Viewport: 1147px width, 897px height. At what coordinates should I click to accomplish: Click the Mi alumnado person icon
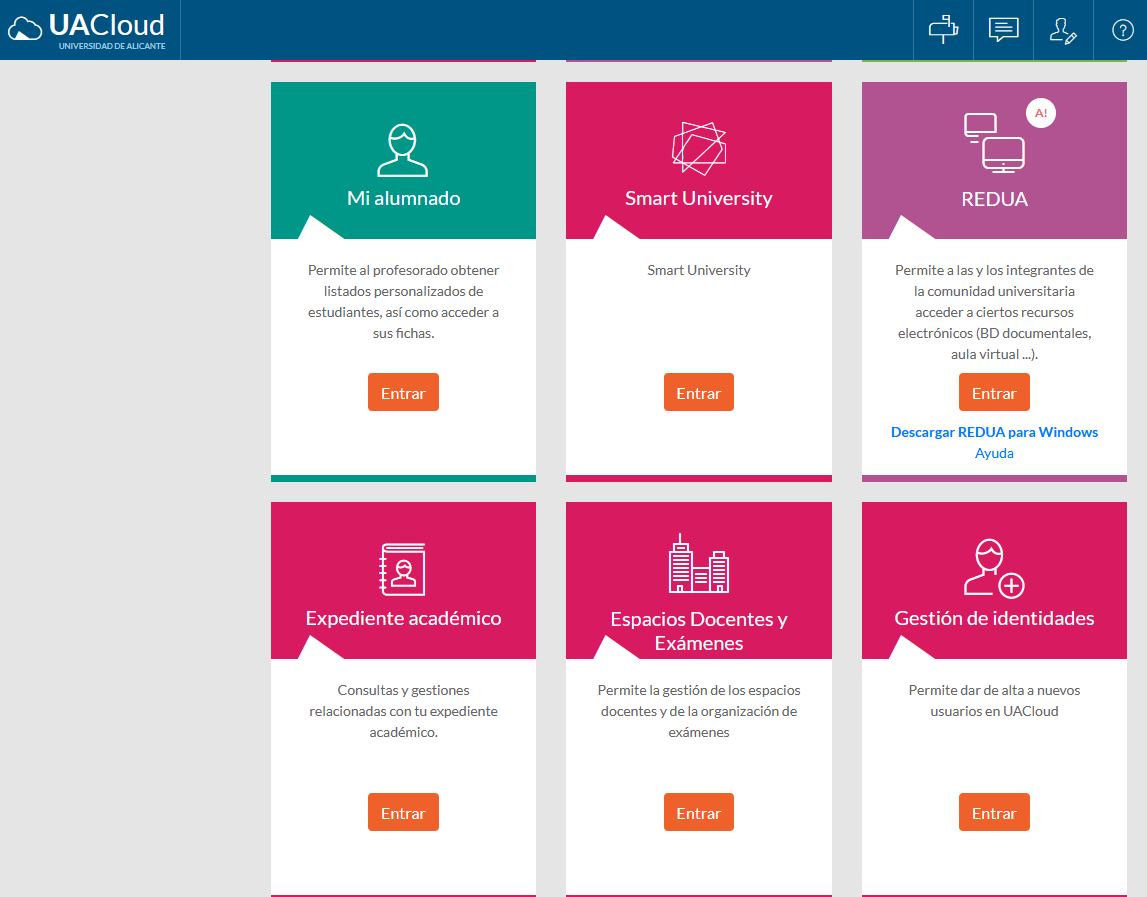(x=402, y=150)
